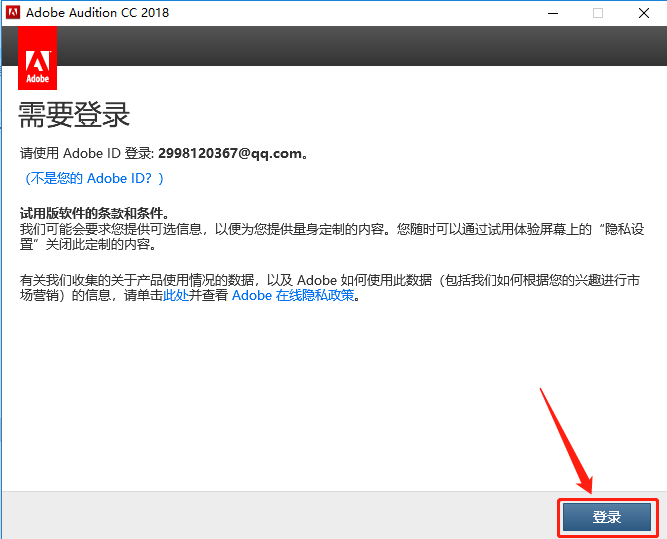The width and height of the screenshot is (667, 539).
Task: Maximize the Adobe Audition window
Action: pyautogui.click(x=598, y=13)
